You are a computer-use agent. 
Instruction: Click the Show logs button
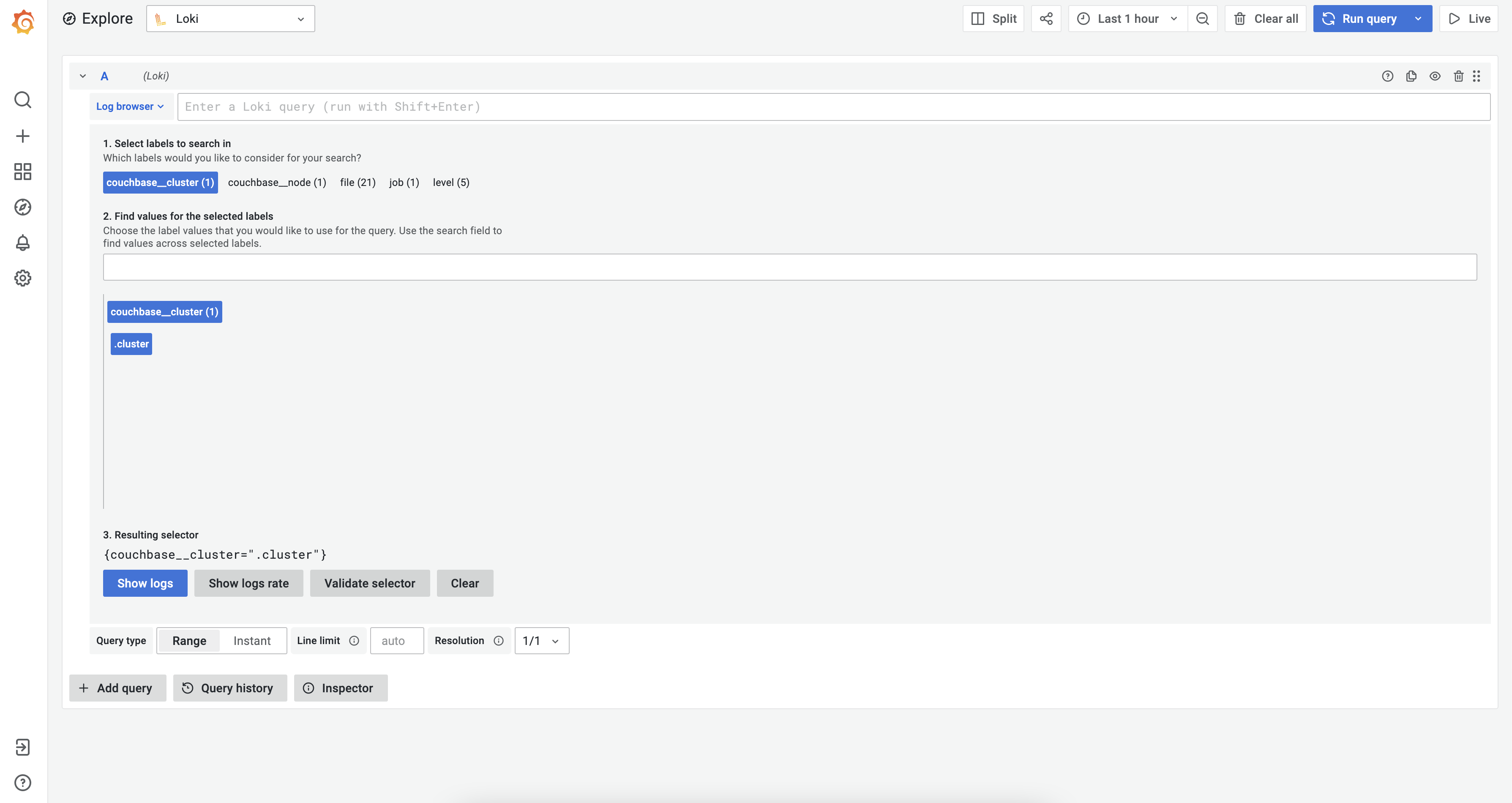tap(145, 584)
